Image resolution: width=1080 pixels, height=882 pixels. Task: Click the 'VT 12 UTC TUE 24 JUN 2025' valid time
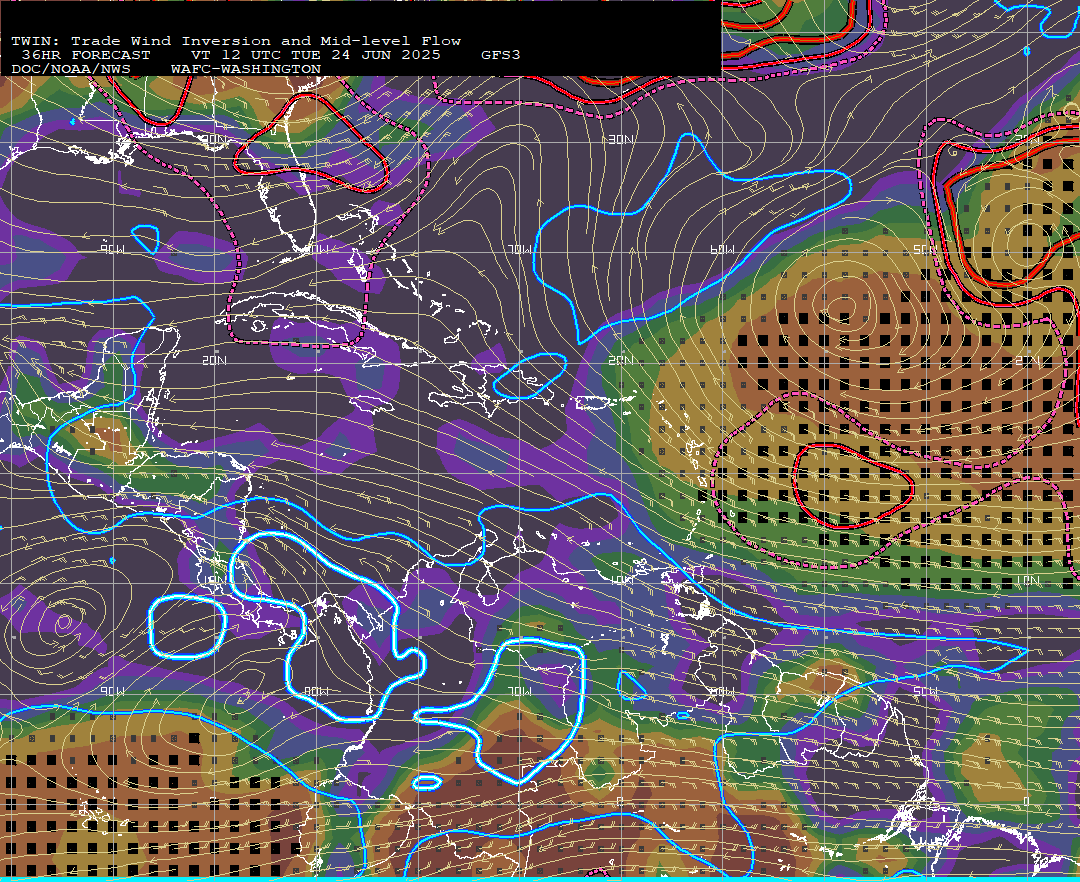pyautogui.click(x=315, y=54)
